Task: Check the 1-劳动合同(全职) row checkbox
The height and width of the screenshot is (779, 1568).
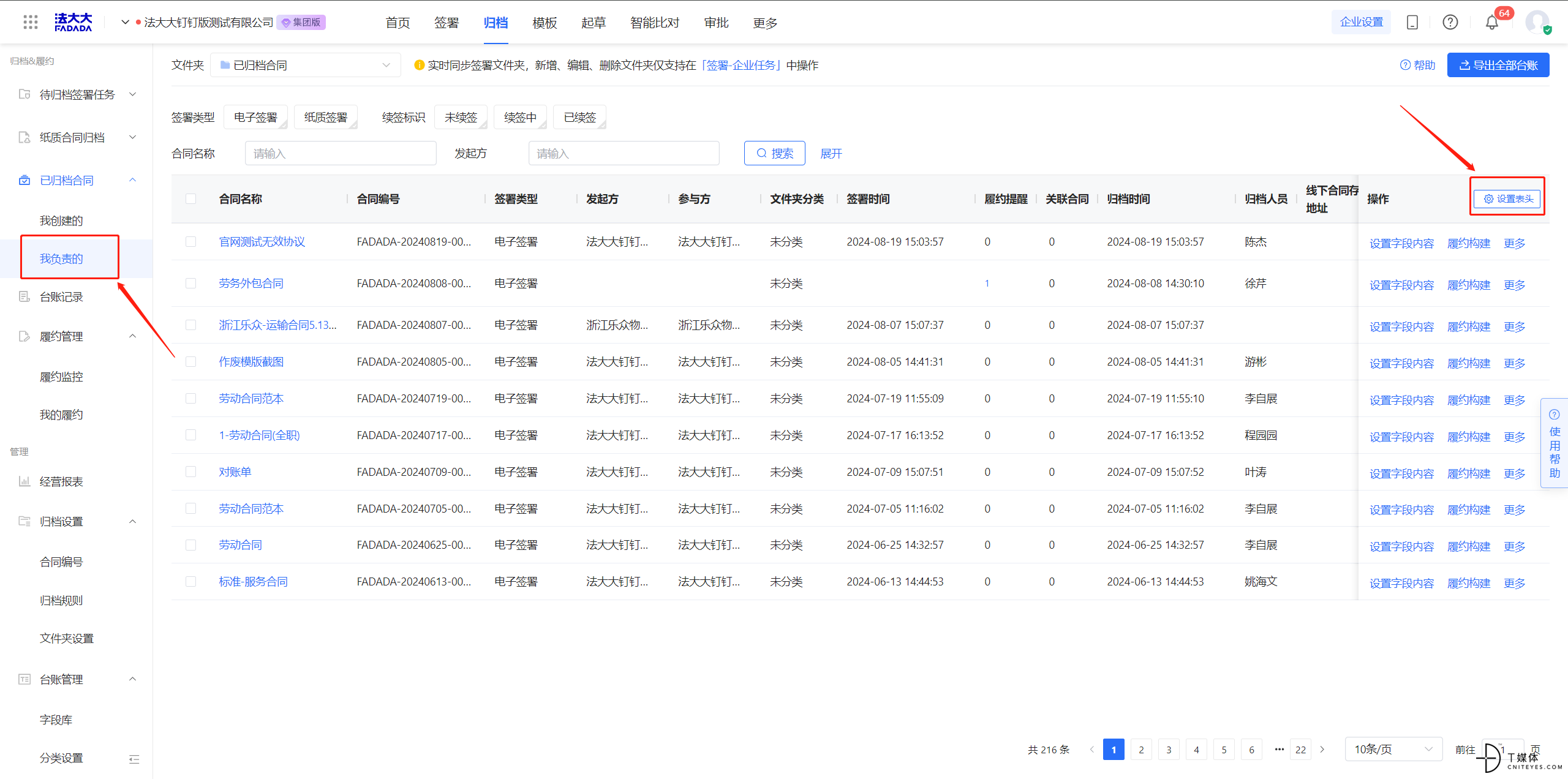Action: [191, 435]
